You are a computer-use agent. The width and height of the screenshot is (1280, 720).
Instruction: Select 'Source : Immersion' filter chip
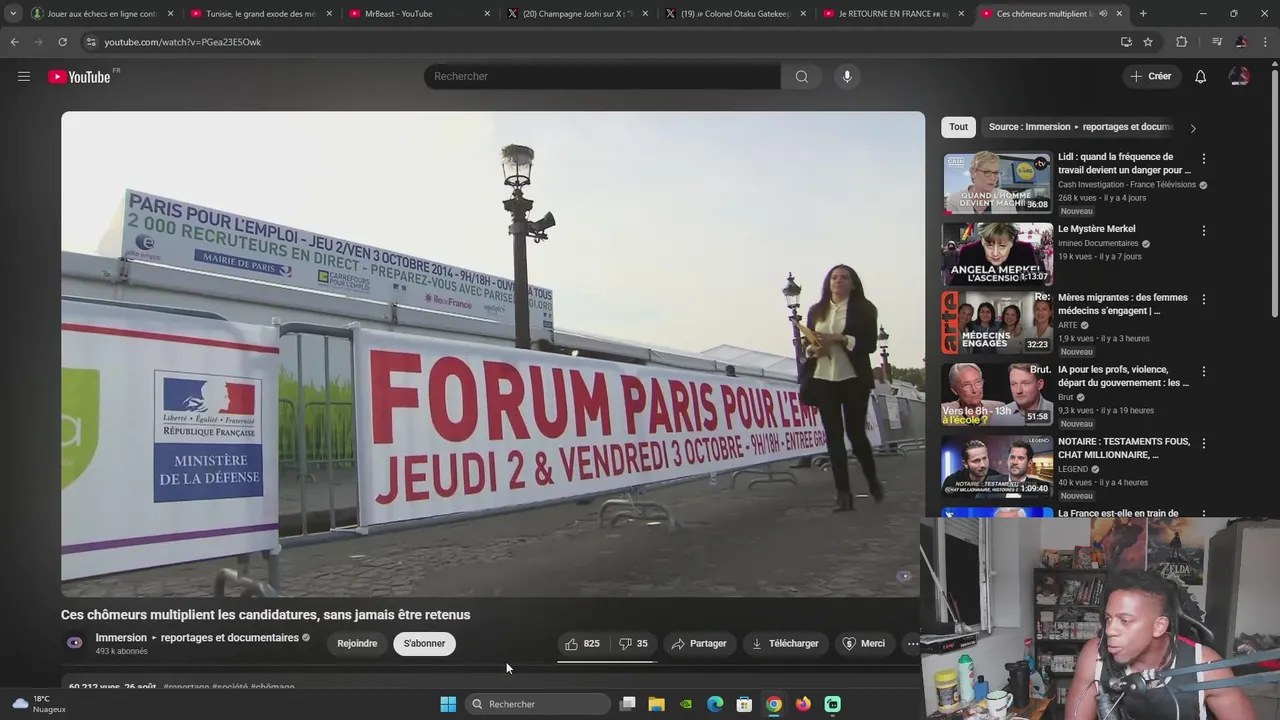(1079, 127)
